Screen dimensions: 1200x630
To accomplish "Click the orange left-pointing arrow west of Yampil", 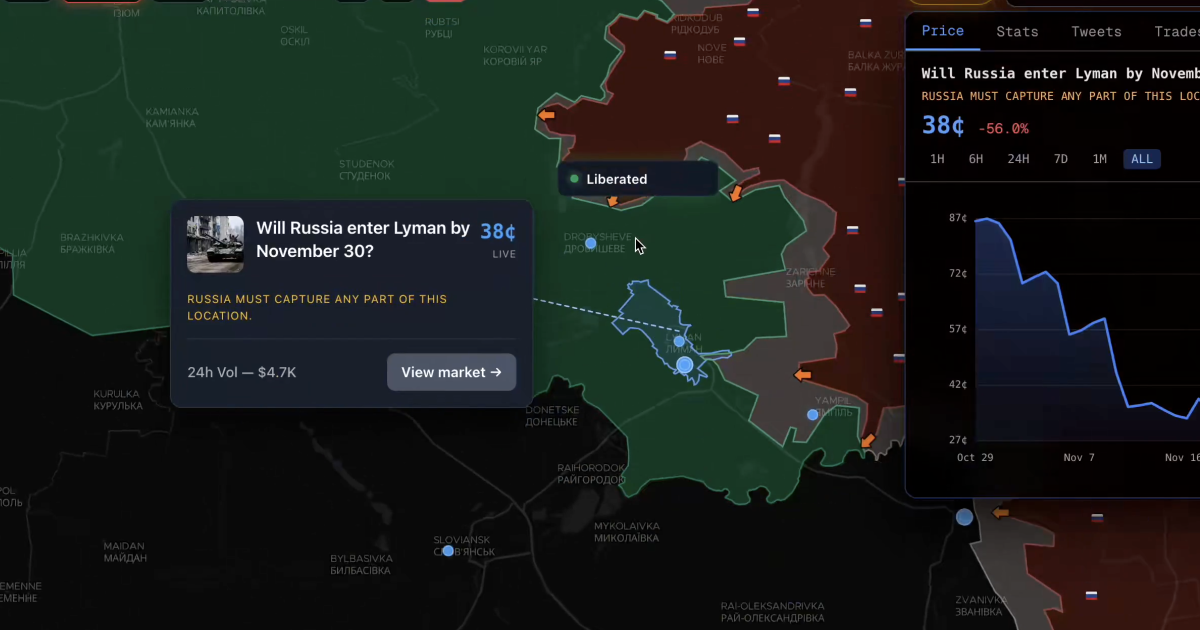I will pos(802,375).
